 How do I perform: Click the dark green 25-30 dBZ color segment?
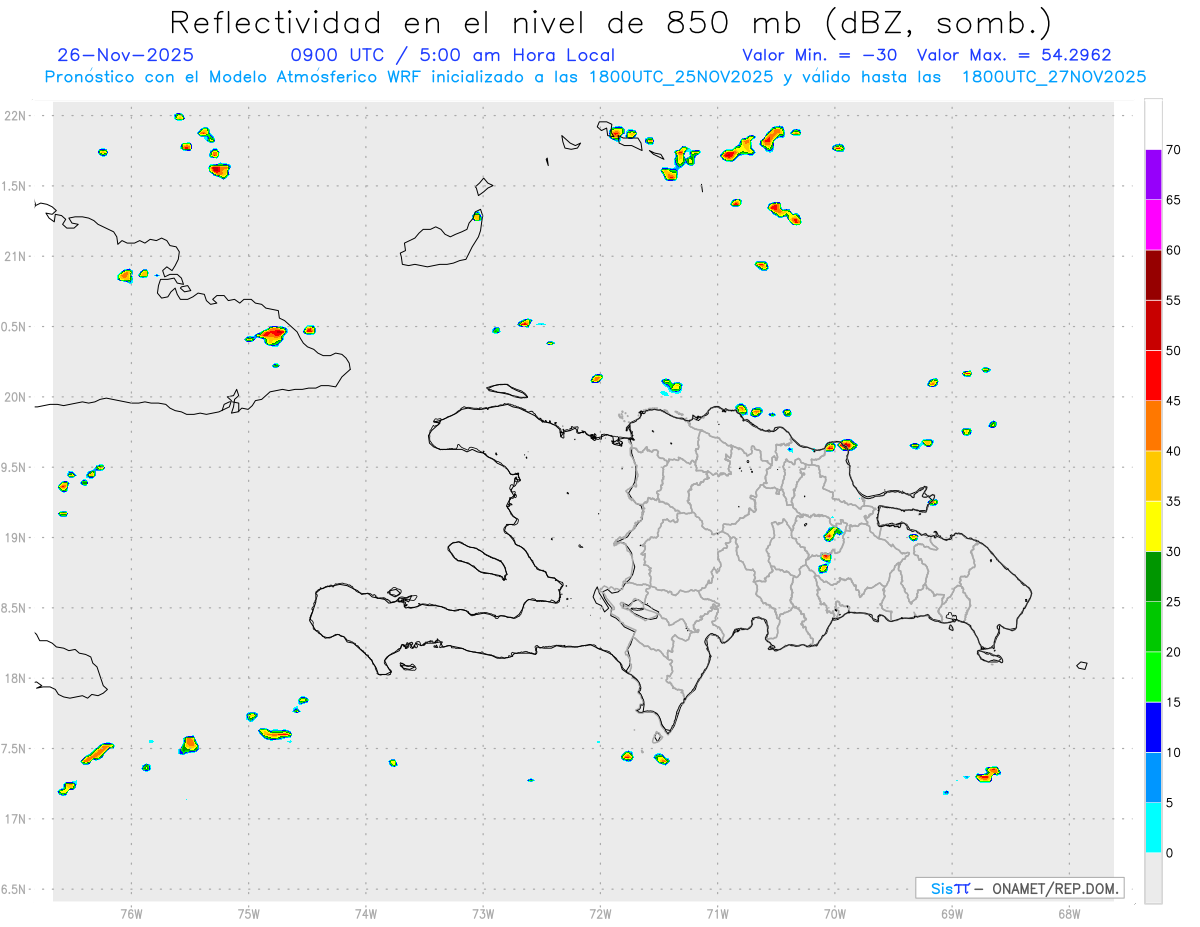point(1153,576)
